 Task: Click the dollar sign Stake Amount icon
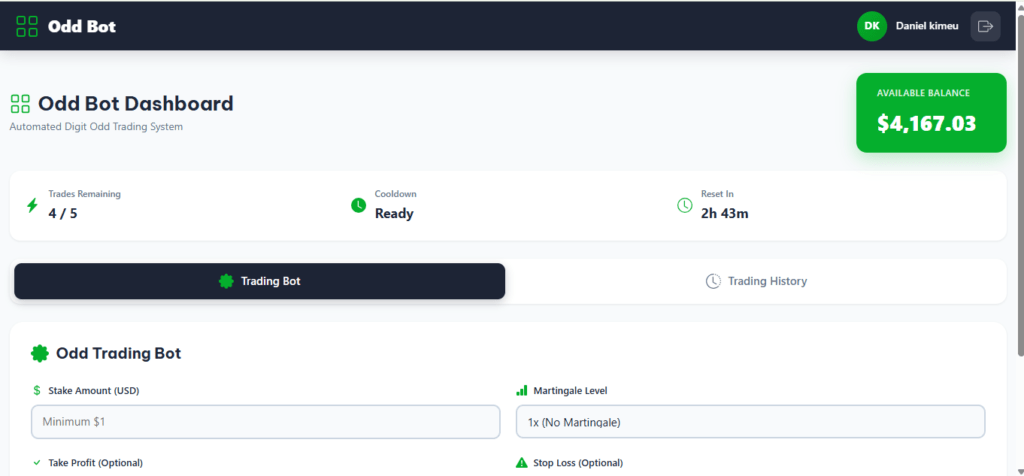point(37,390)
